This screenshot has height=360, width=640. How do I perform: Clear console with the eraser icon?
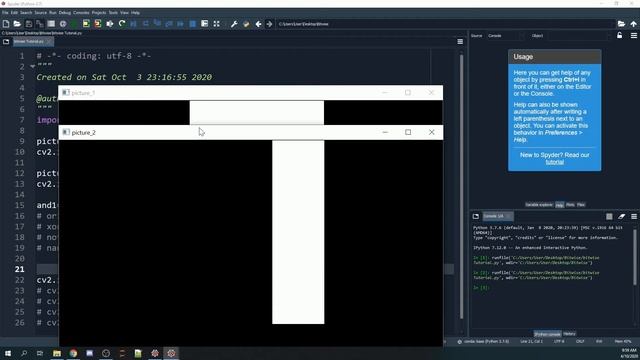[x=621, y=216]
